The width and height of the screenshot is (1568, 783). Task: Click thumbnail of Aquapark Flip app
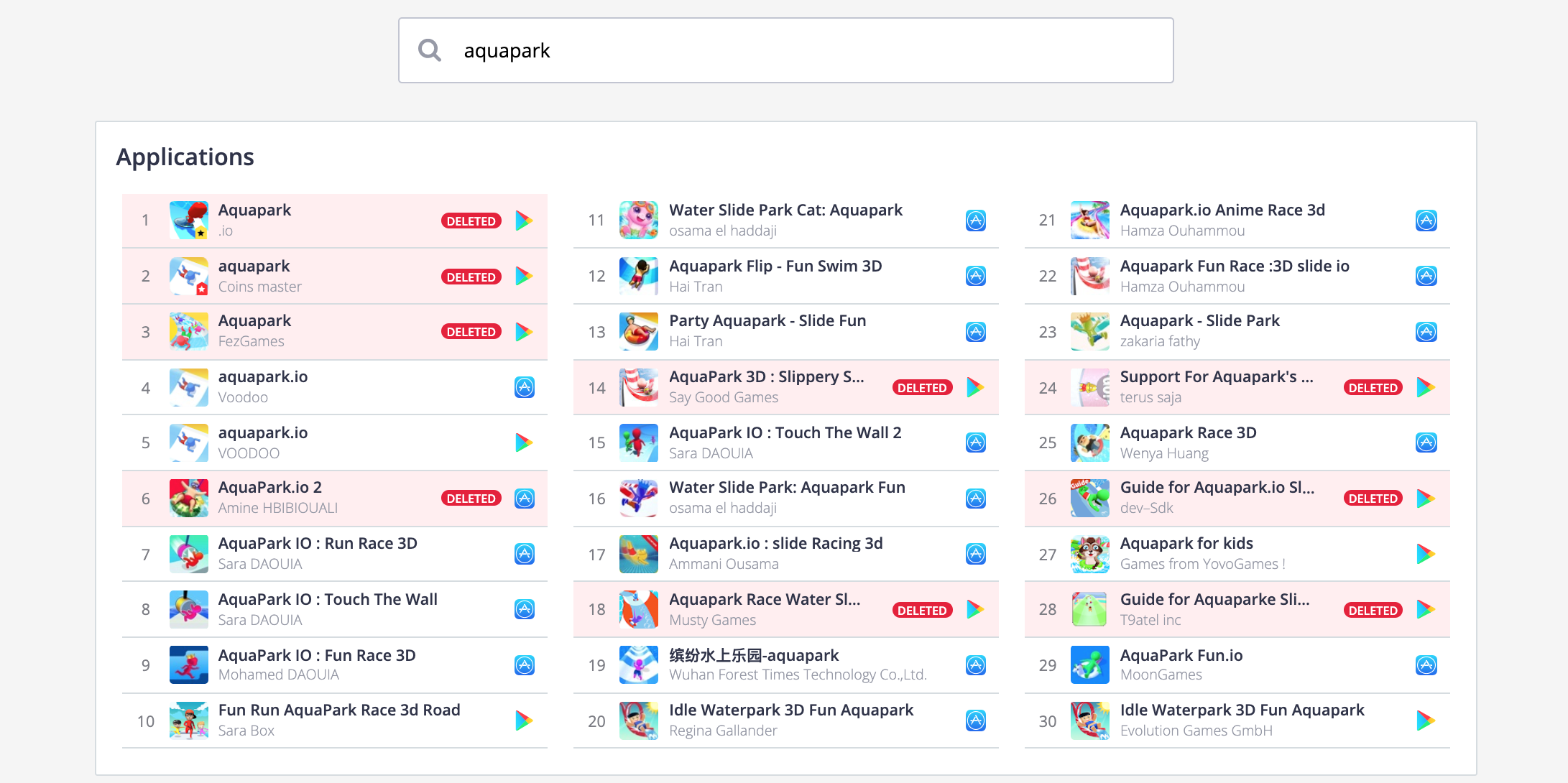[639, 276]
